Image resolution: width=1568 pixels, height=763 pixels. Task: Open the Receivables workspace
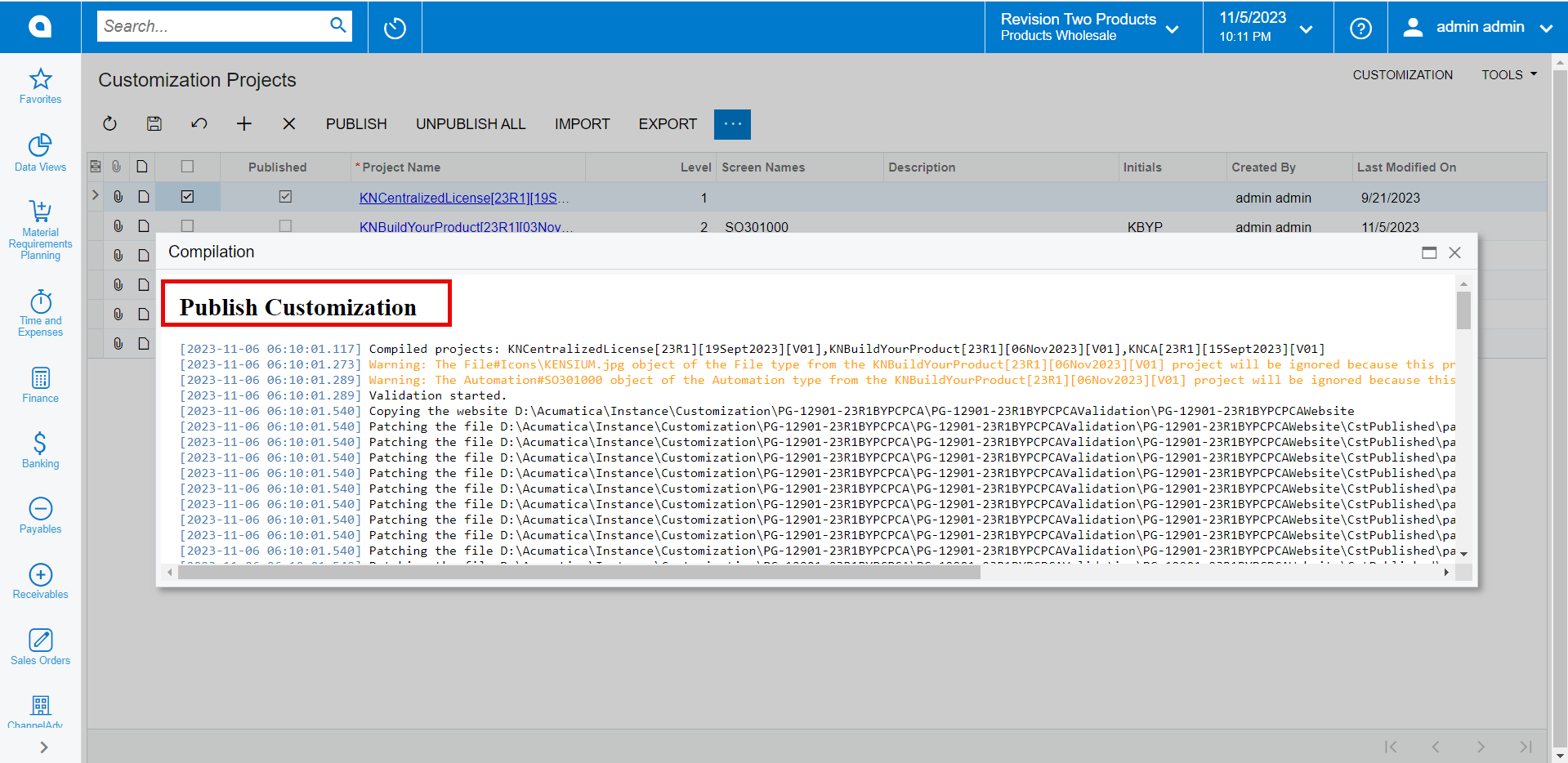tap(40, 581)
